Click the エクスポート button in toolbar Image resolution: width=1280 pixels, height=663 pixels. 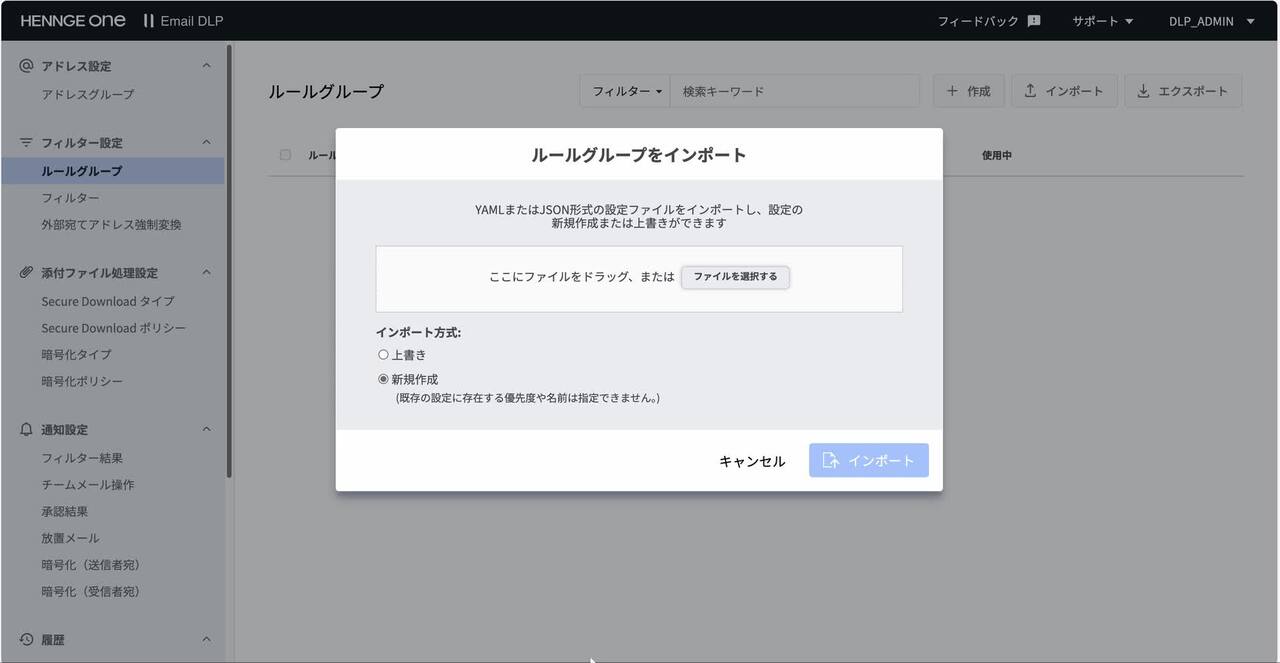[1183, 91]
